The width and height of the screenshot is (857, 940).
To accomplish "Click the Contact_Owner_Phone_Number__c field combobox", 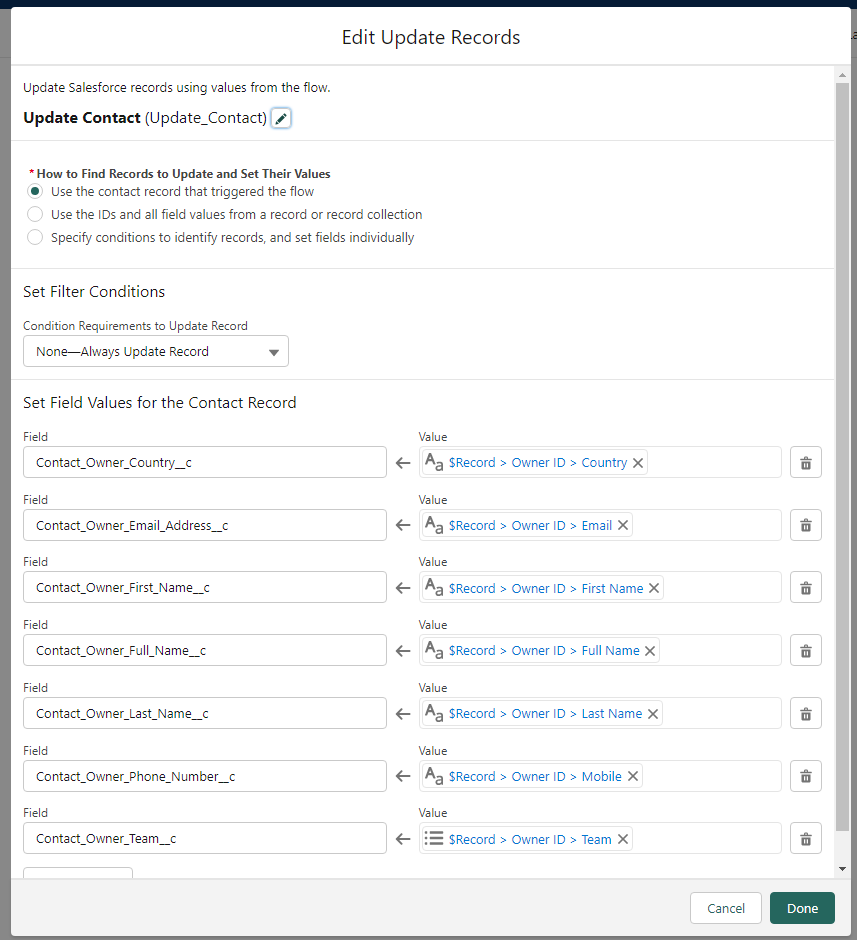I will tap(204, 776).
